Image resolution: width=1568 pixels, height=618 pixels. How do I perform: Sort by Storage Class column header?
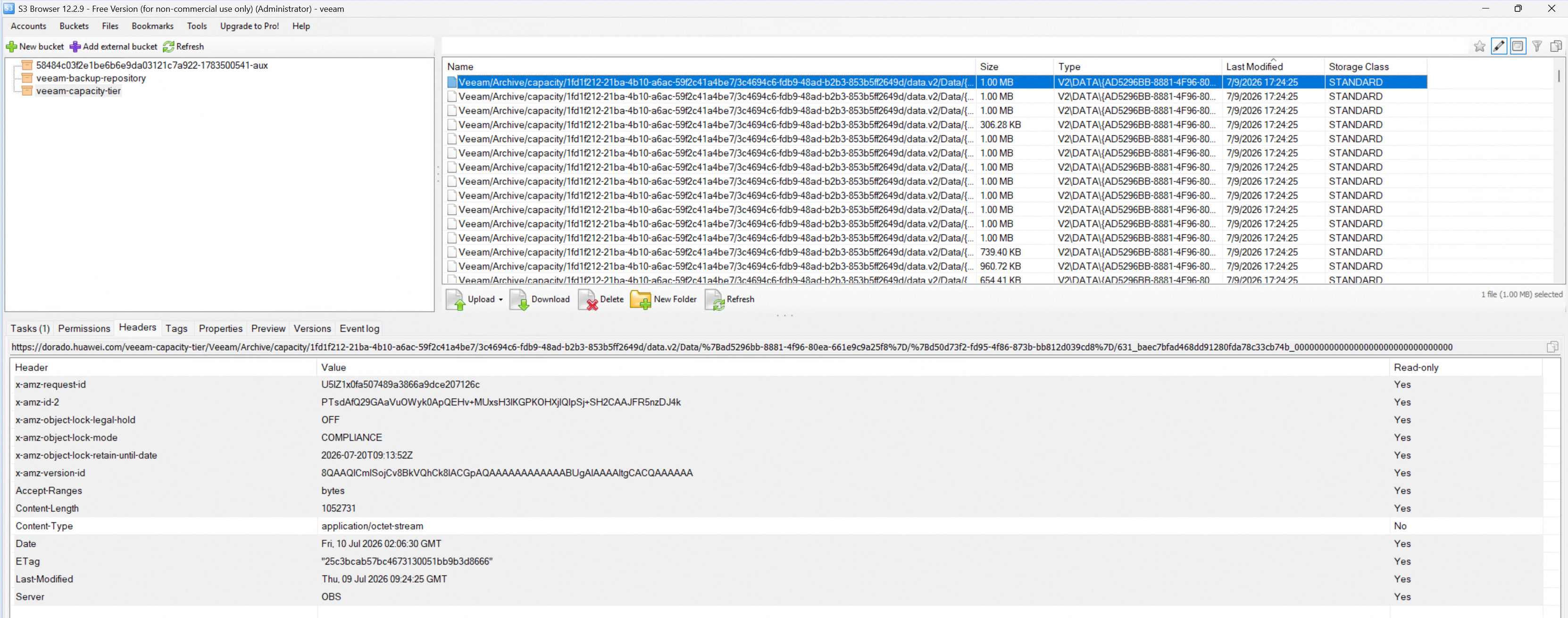tap(1376, 67)
